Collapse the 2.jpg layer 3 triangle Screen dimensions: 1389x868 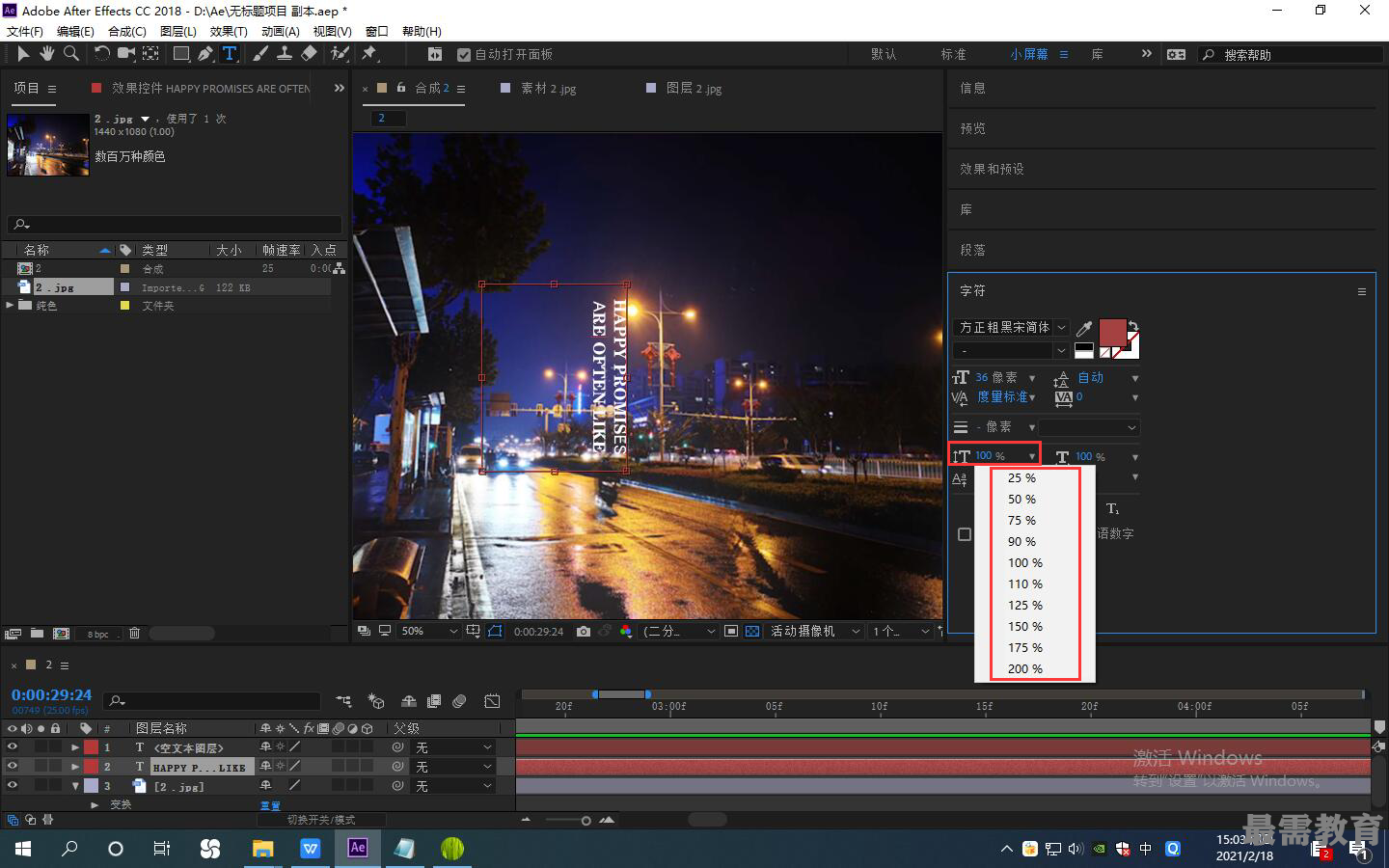[x=75, y=786]
